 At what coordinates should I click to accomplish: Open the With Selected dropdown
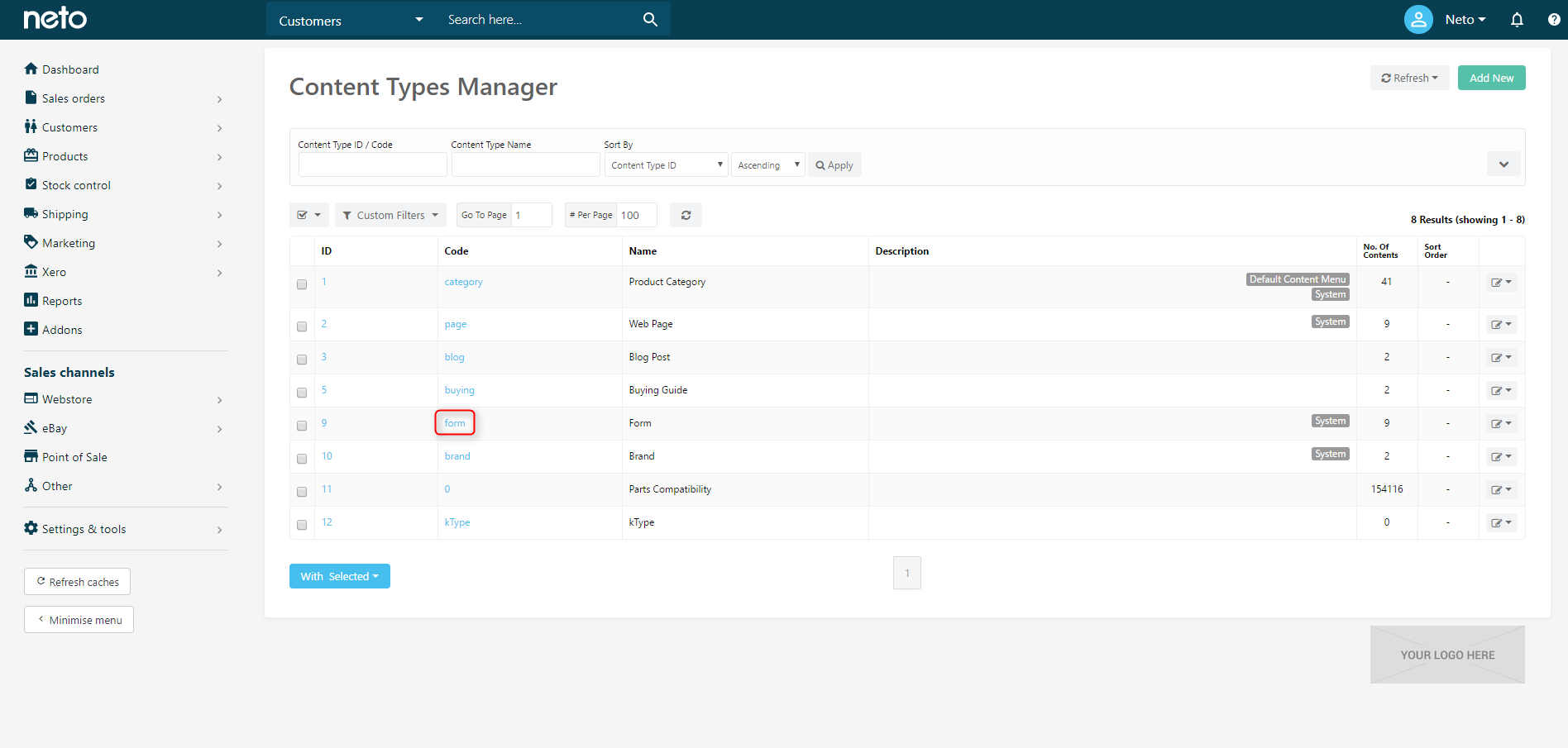tap(340, 576)
